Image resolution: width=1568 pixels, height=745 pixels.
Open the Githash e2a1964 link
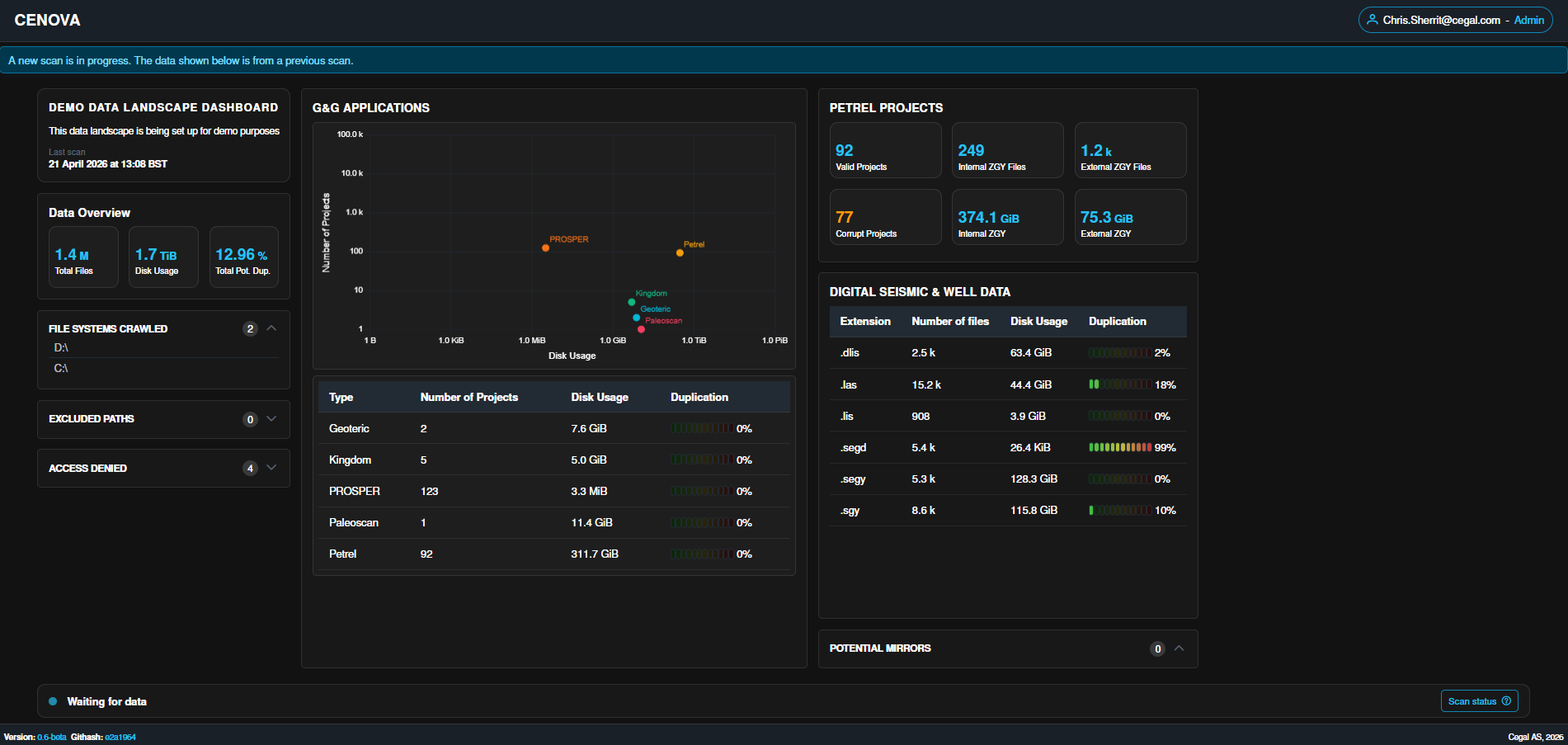tap(120, 737)
